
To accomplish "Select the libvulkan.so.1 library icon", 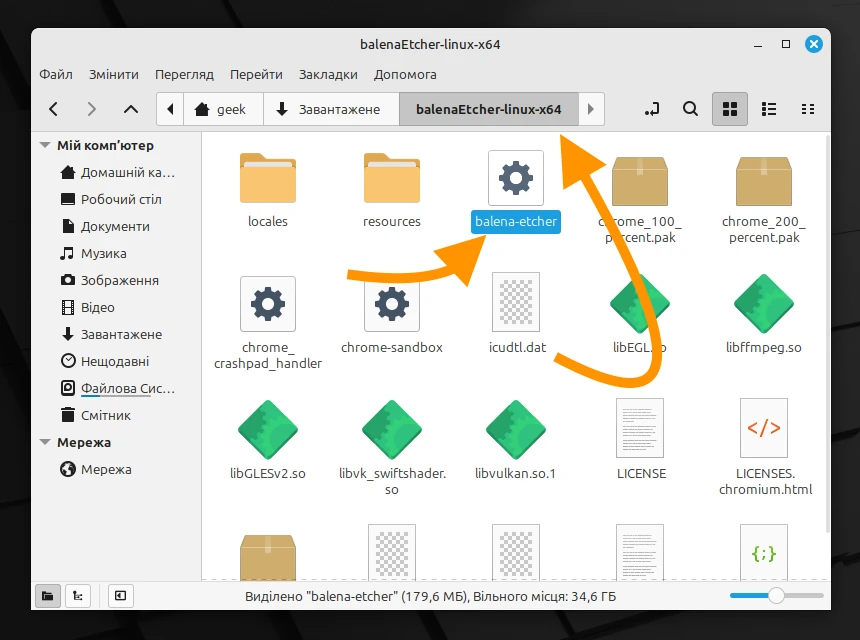I will pyautogui.click(x=516, y=429).
